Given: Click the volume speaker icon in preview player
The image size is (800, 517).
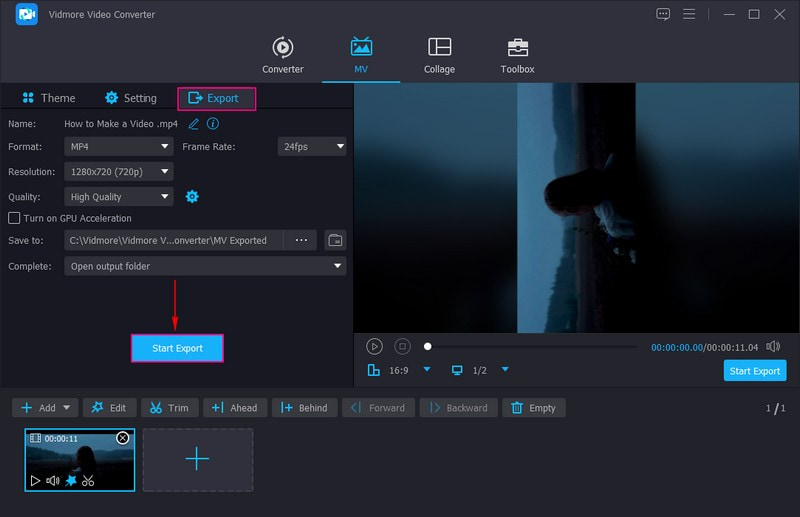Looking at the screenshot, I should (x=773, y=346).
